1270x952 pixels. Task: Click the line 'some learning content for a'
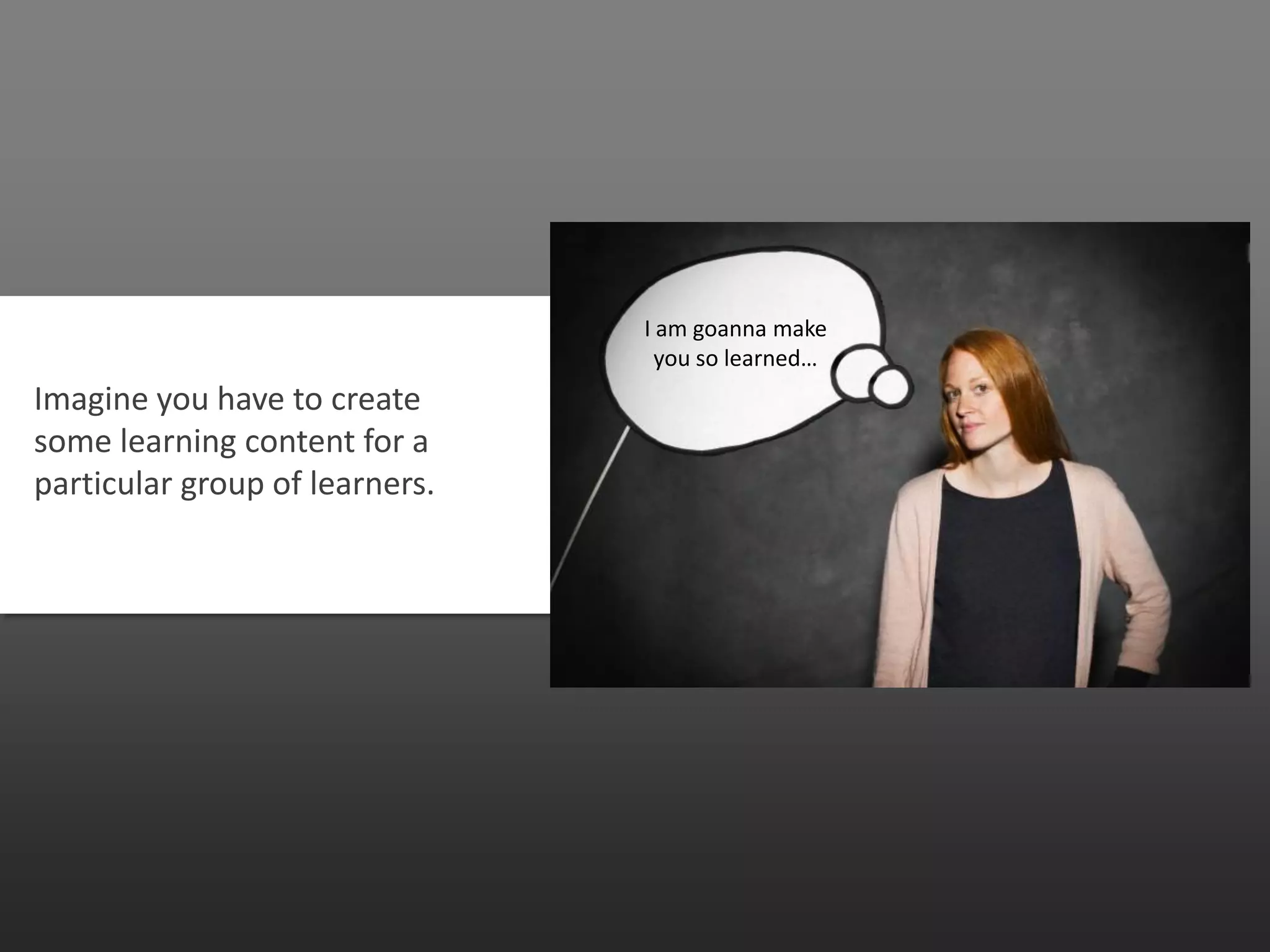pyautogui.click(x=231, y=441)
